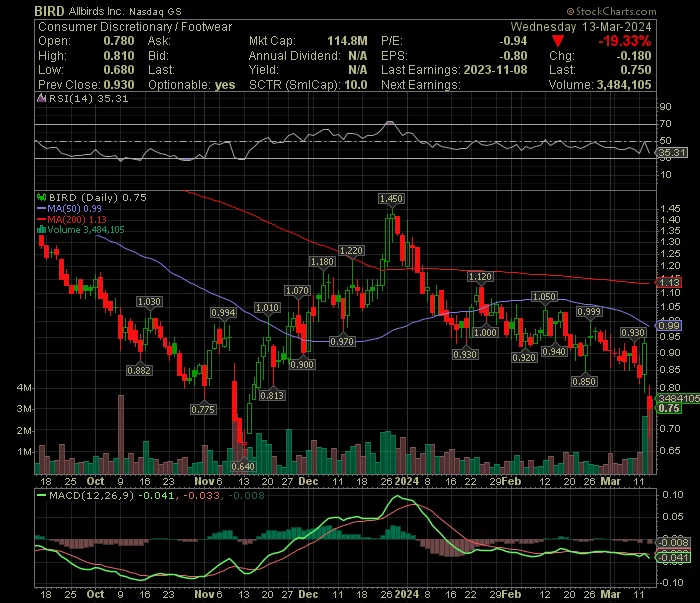Click the Last price 0.750 in header
The width and height of the screenshot is (700, 603).
[636, 70]
